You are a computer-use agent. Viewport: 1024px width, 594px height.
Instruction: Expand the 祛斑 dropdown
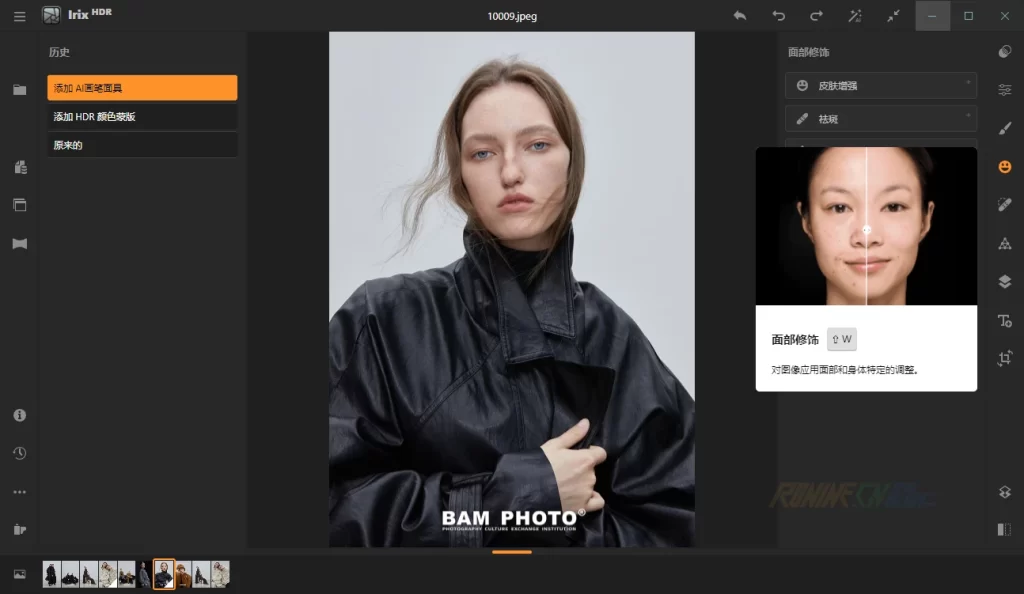point(880,118)
